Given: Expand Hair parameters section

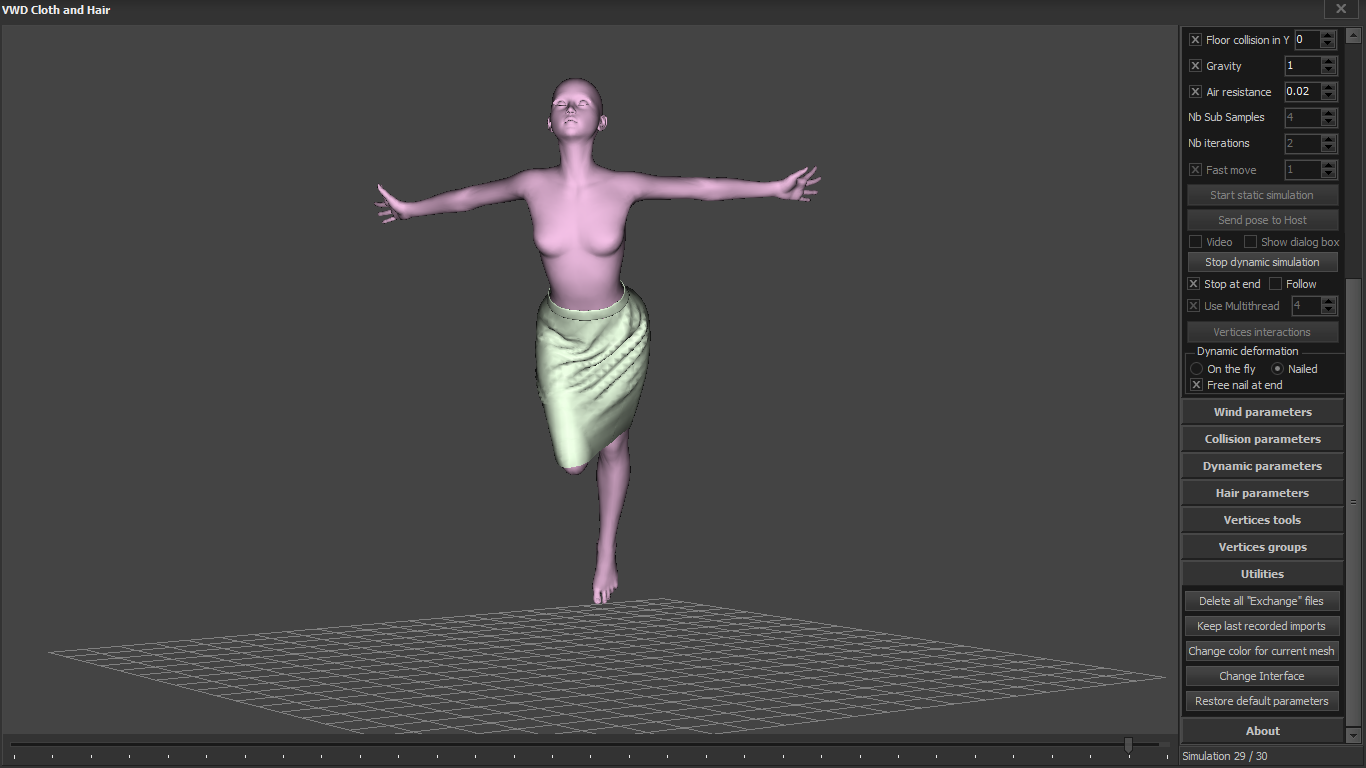Looking at the screenshot, I should (1262, 493).
